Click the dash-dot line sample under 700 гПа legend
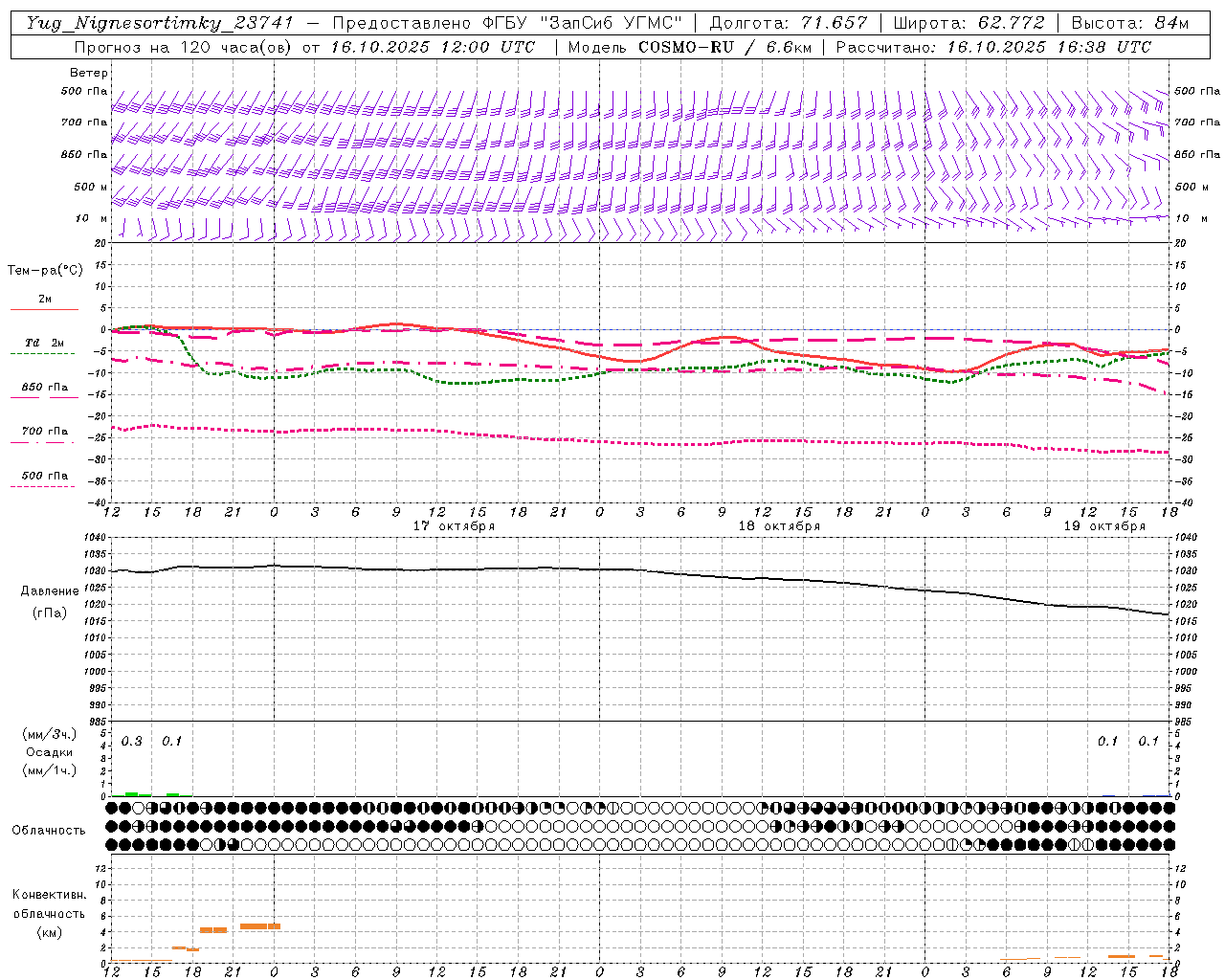Image resolution: width=1225 pixels, height=980 pixels. 42,443
